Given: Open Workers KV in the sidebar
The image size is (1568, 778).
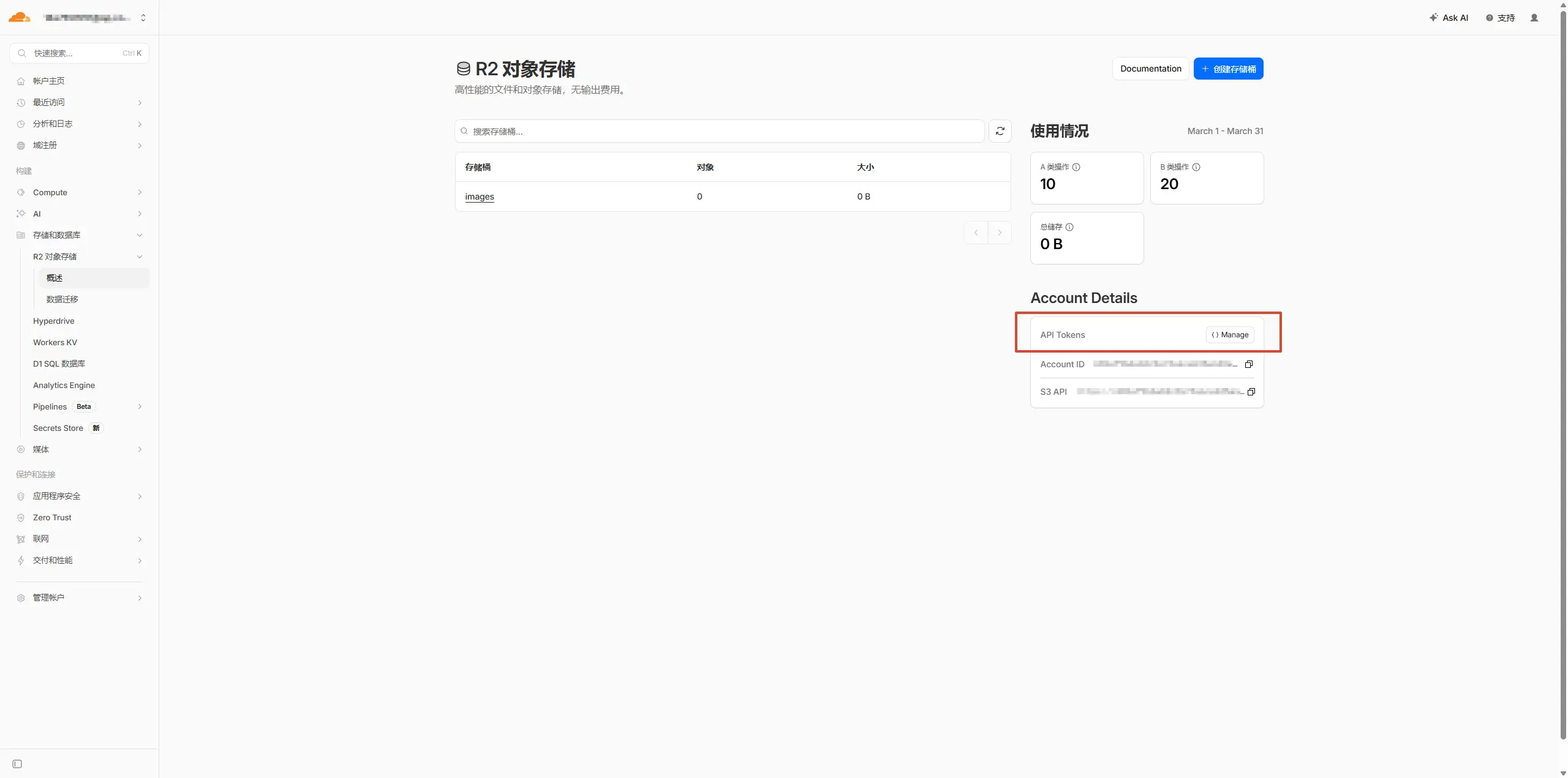Looking at the screenshot, I should (55, 342).
